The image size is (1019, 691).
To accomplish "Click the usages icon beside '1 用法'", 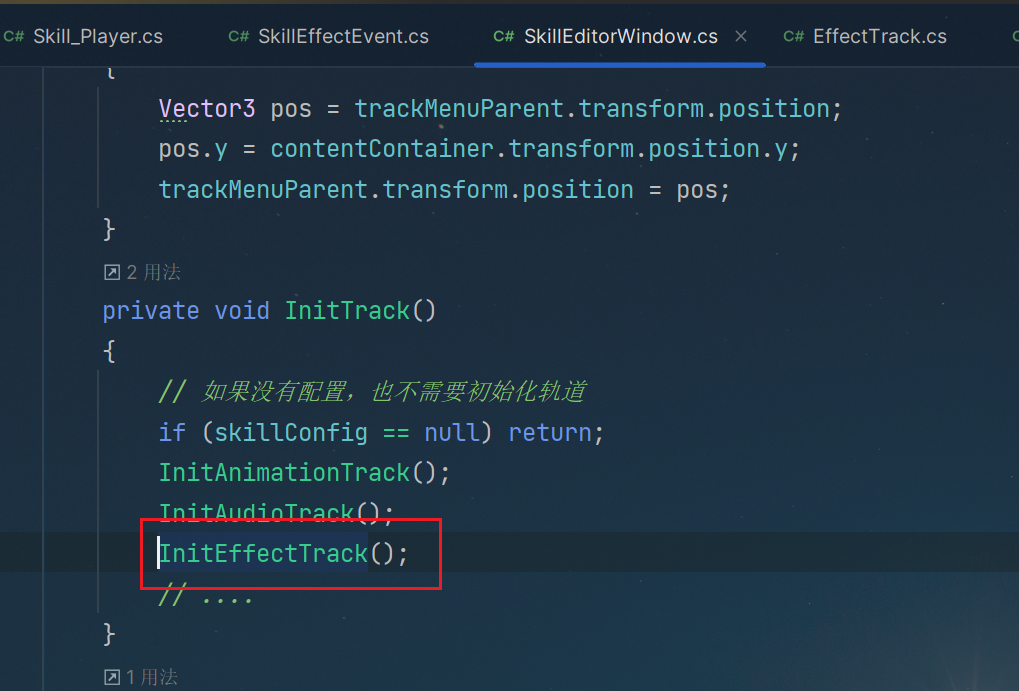I will click(112, 677).
